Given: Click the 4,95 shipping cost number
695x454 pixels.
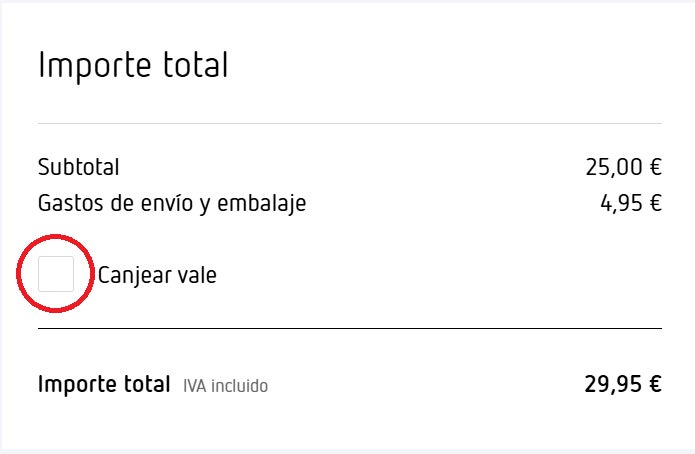Looking at the screenshot, I should tap(621, 203).
